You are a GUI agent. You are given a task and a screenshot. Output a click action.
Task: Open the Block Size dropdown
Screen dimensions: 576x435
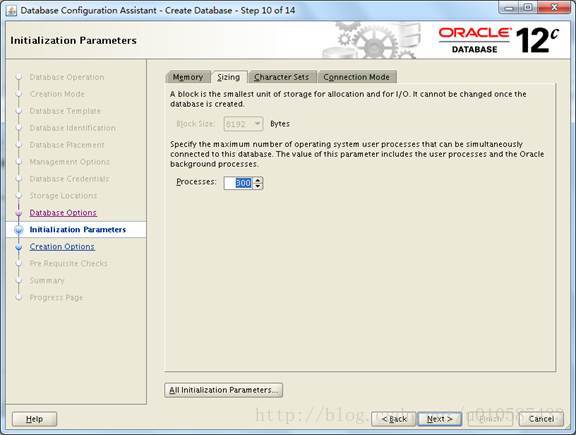click(x=243, y=124)
